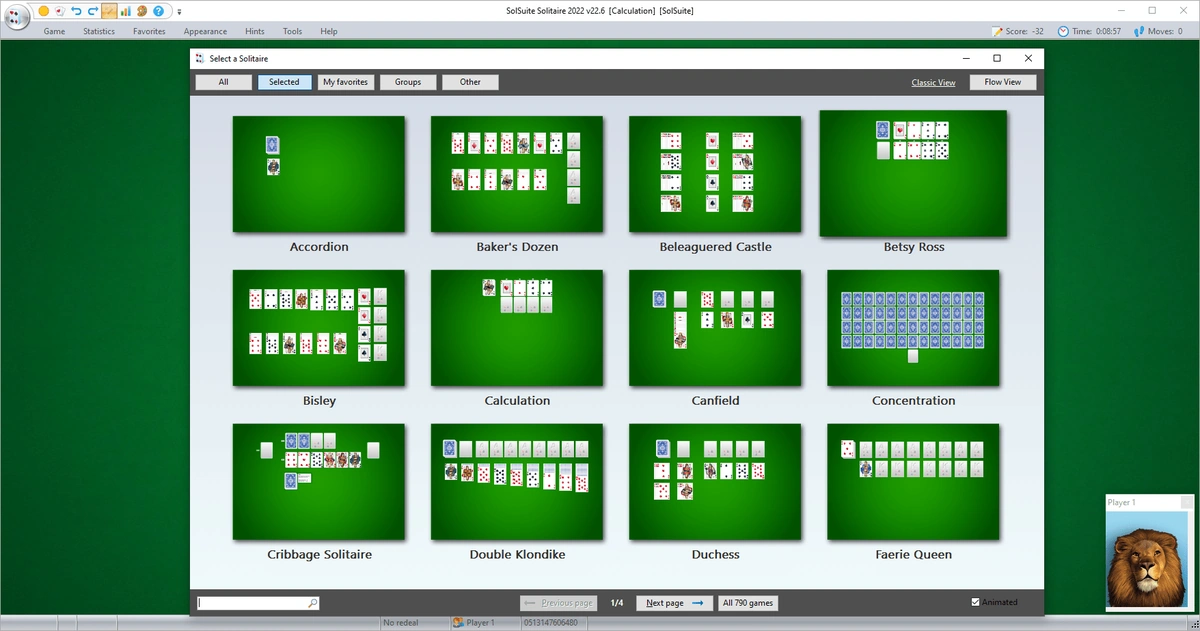Expand the quick access toolbar customize arrow
Viewport: 1200px width, 631px height.
[179, 12]
